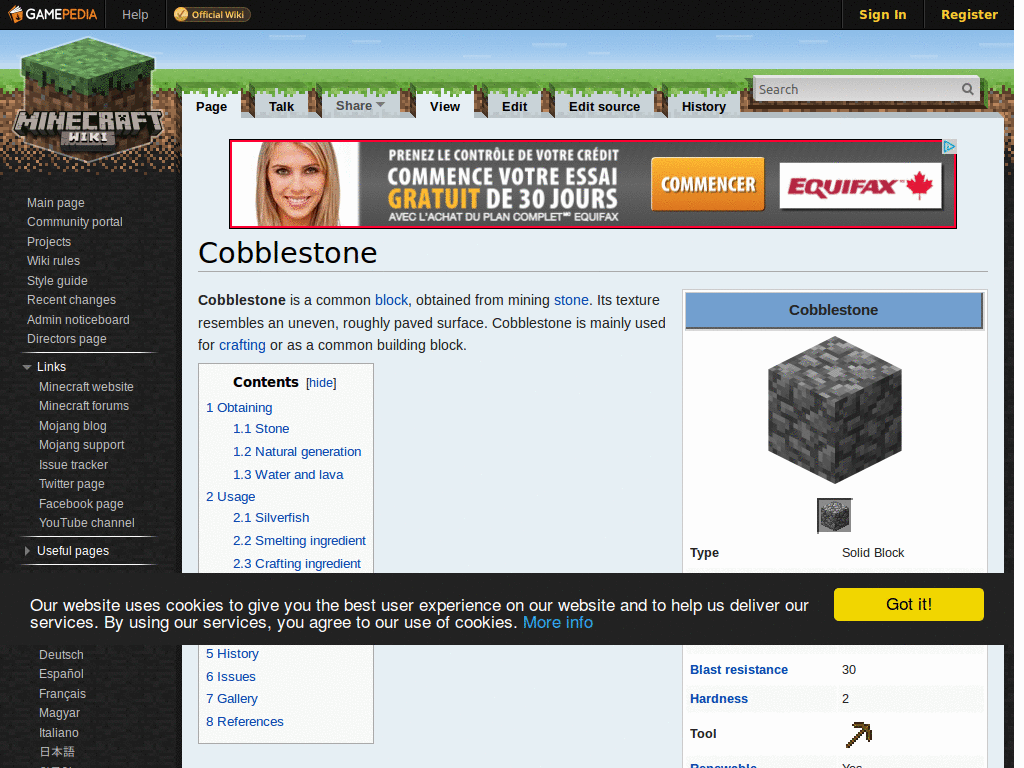
Task: Open Wiki rules in sidebar
Action: pos(54,261)
